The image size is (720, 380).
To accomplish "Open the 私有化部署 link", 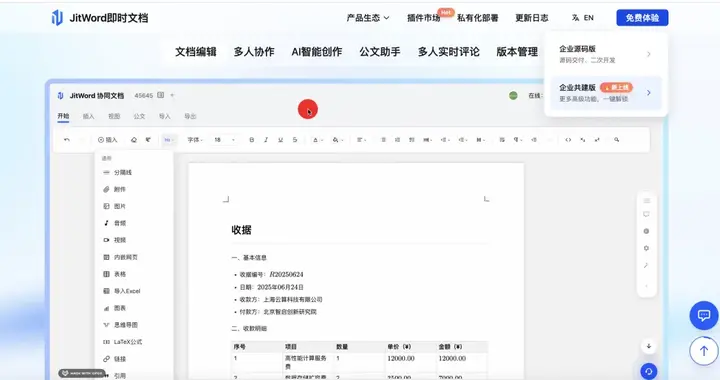I will coord(478,18).
